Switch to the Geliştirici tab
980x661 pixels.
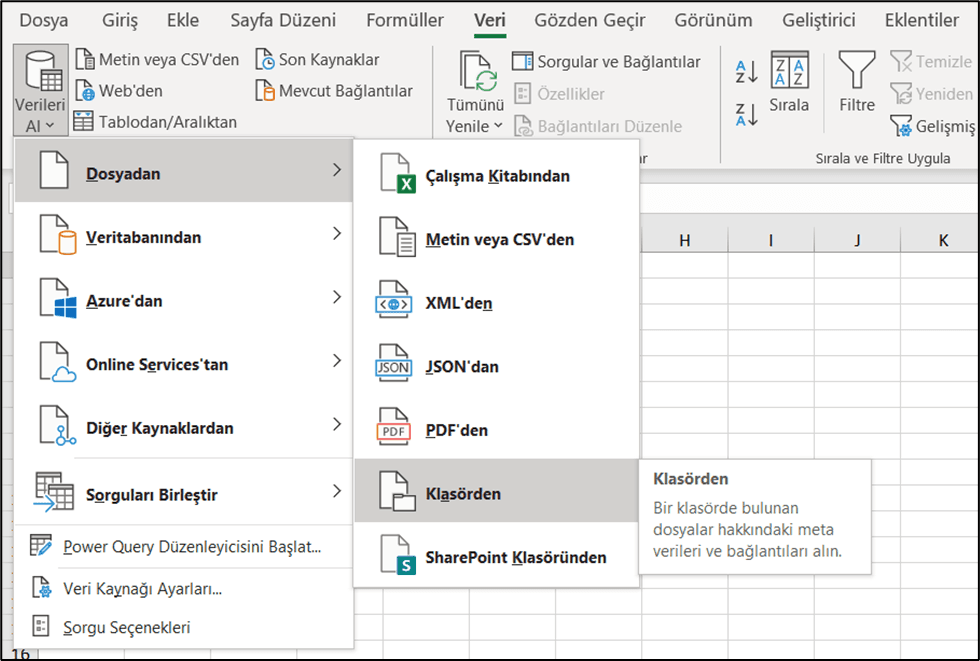(x=819, y=21)
